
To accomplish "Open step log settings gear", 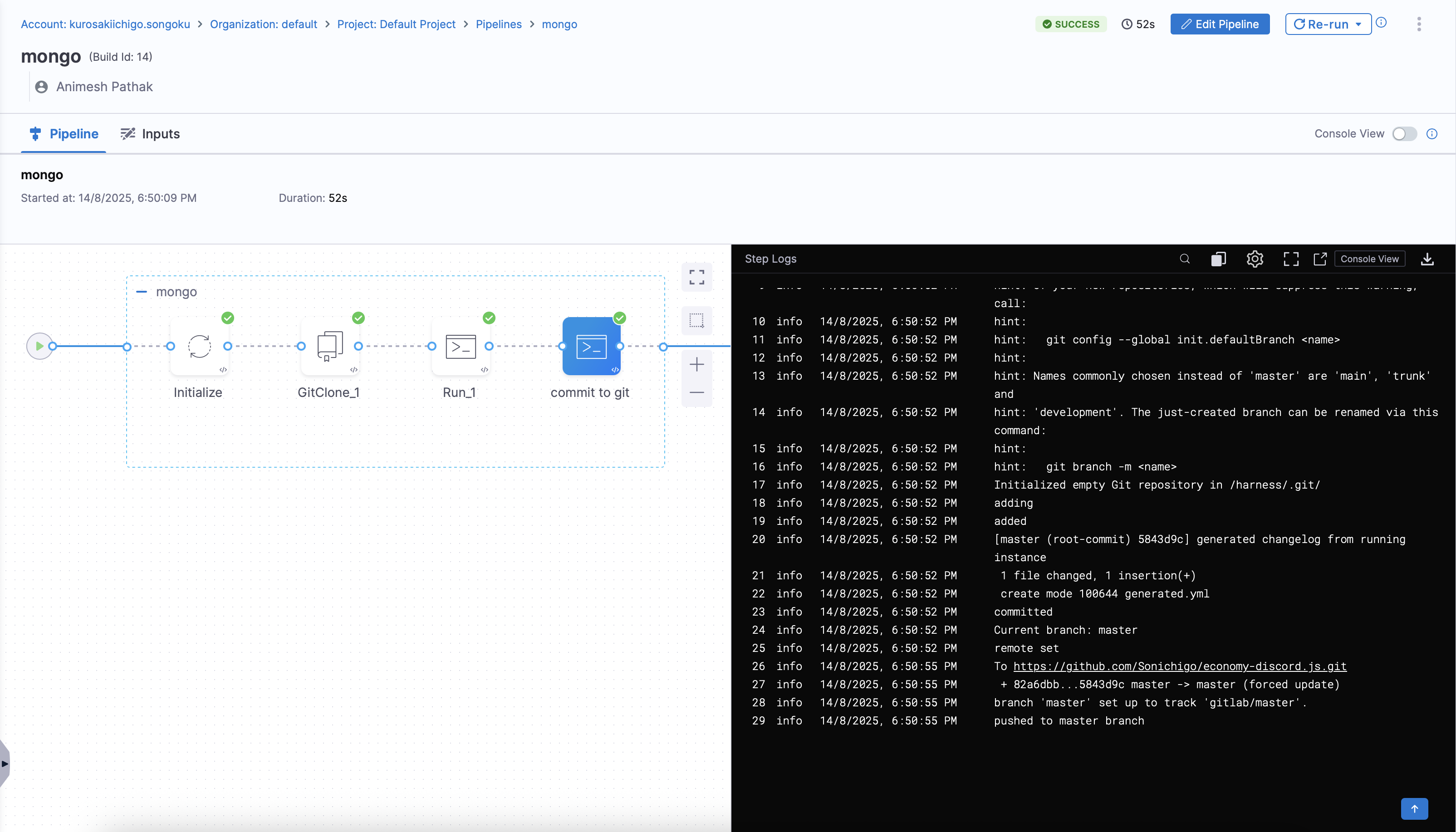I will (1255, 259).
